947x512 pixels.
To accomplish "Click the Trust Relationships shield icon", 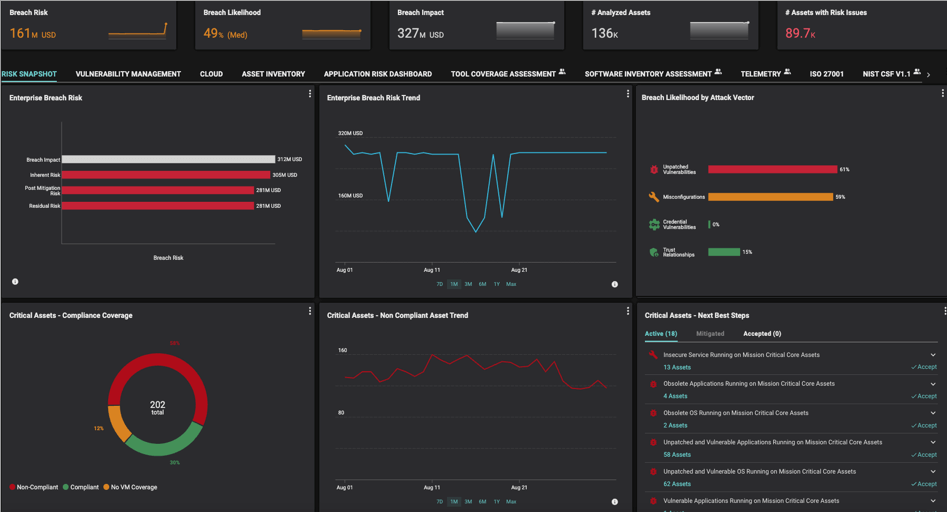I will 653,252.
